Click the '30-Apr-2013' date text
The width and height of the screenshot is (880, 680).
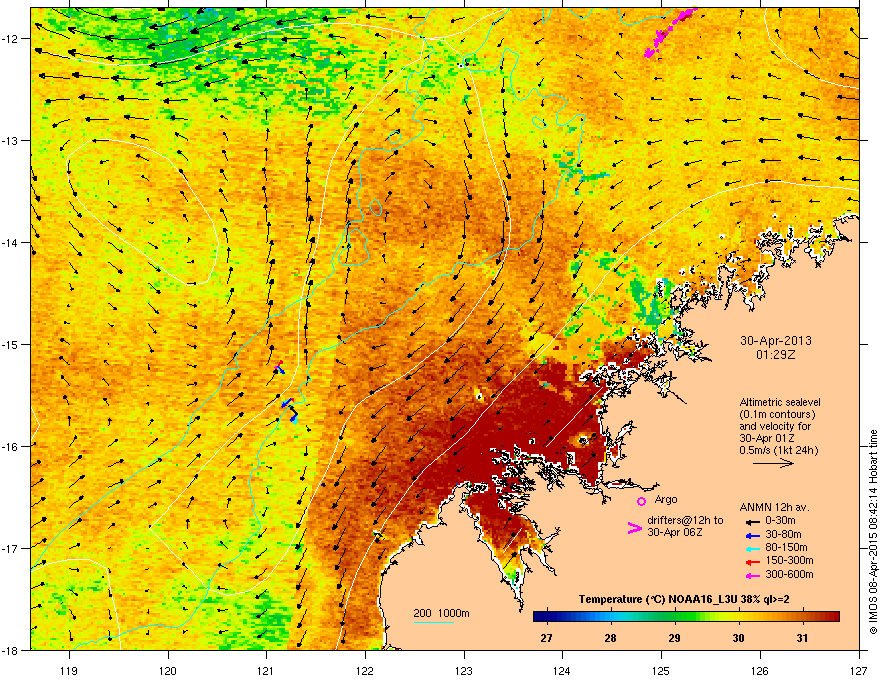(x=776, y=341)
